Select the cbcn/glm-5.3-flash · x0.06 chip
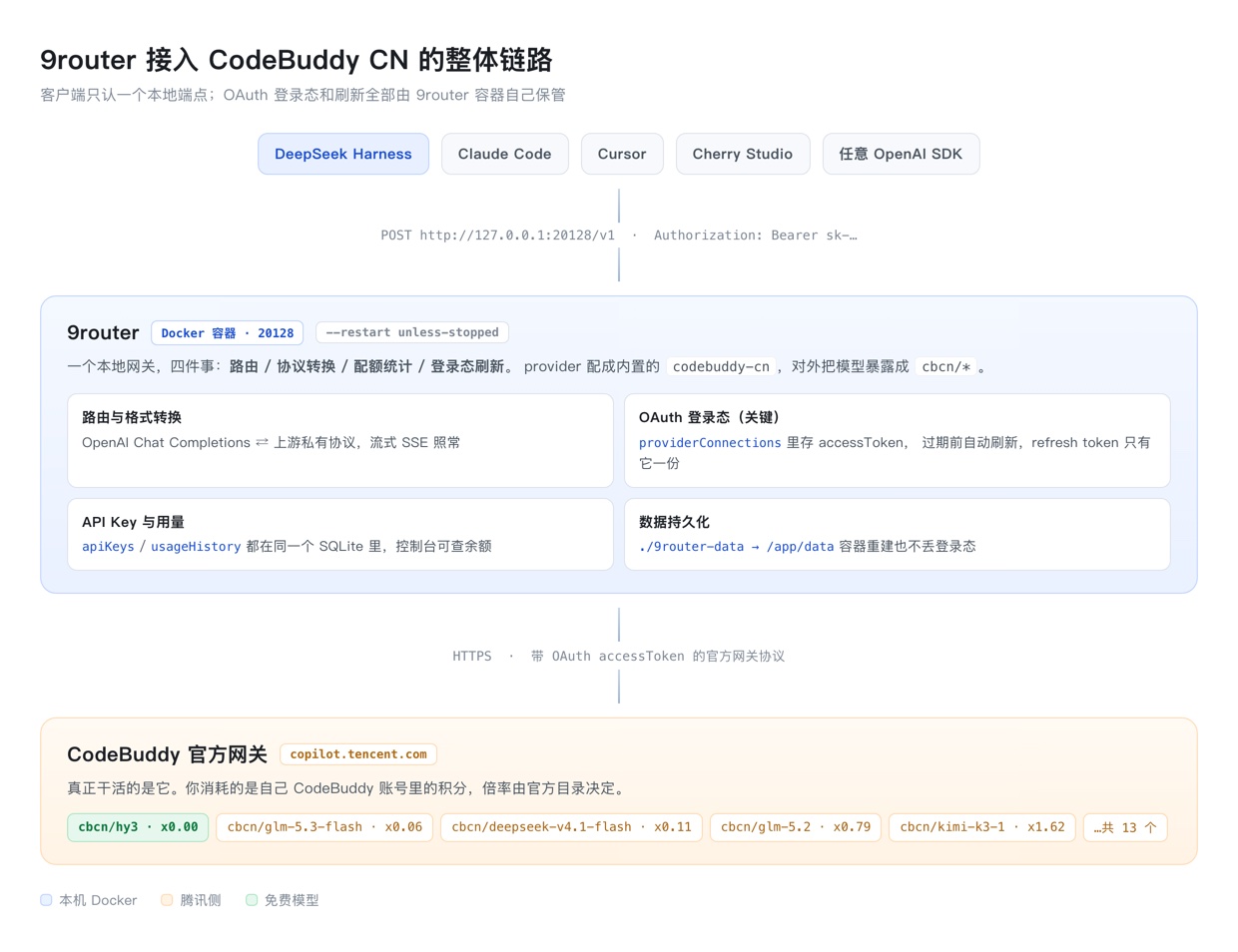 [x=324, y=827]
